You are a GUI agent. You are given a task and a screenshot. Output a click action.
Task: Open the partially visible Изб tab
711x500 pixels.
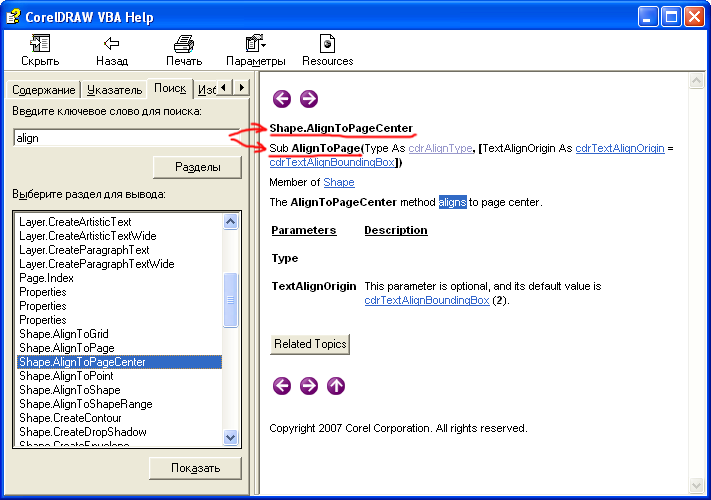[x=206, y=90]
